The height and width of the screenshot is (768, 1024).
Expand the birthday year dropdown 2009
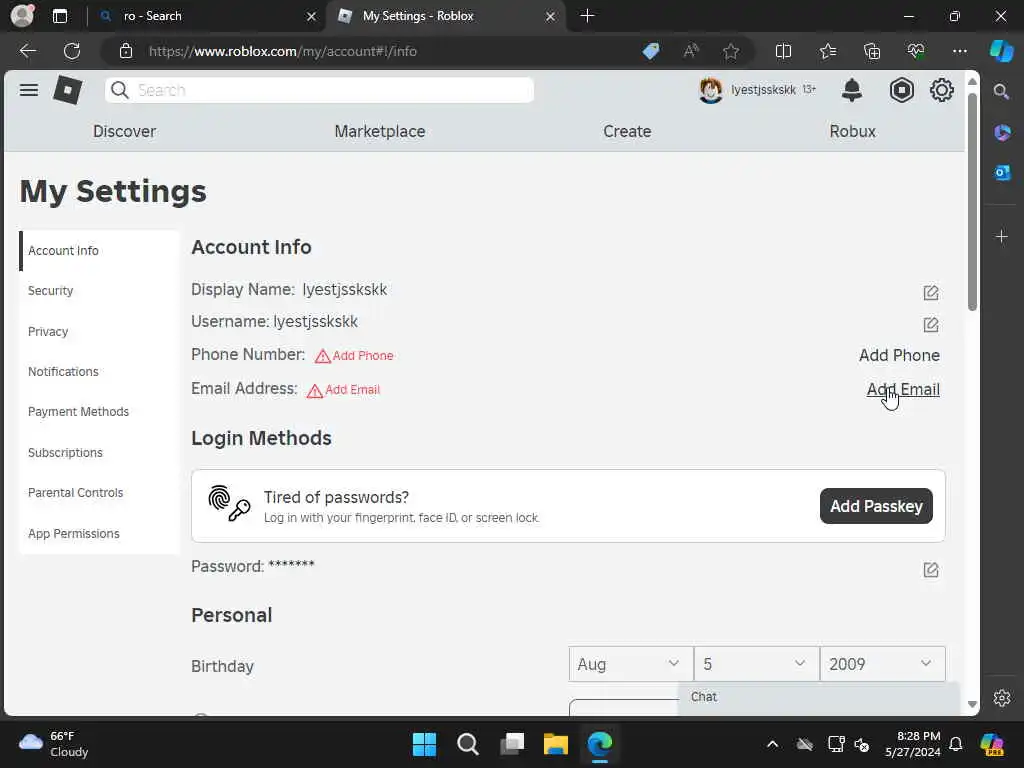pos(882,664)
